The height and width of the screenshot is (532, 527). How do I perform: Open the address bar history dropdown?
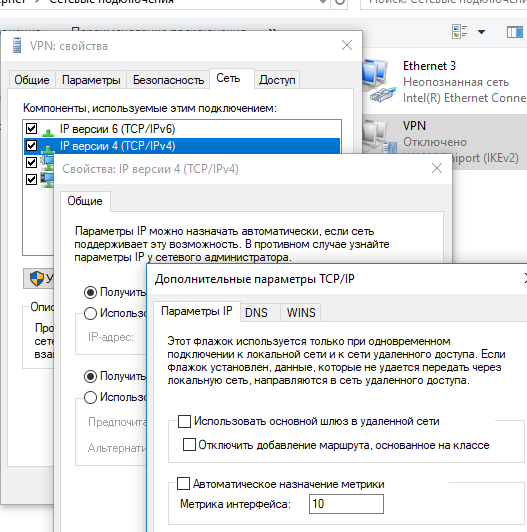click(323, 2)
